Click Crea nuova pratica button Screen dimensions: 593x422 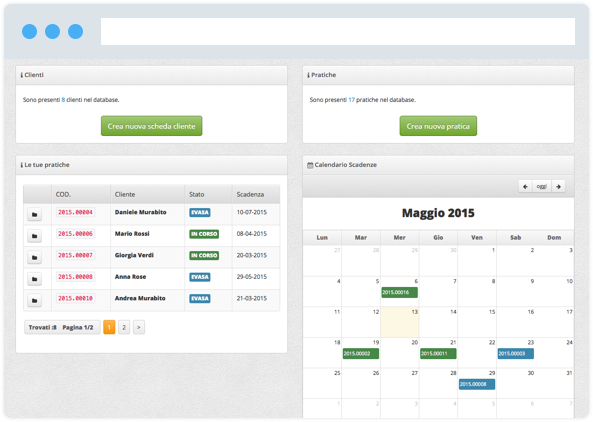[x=438, y=126]
